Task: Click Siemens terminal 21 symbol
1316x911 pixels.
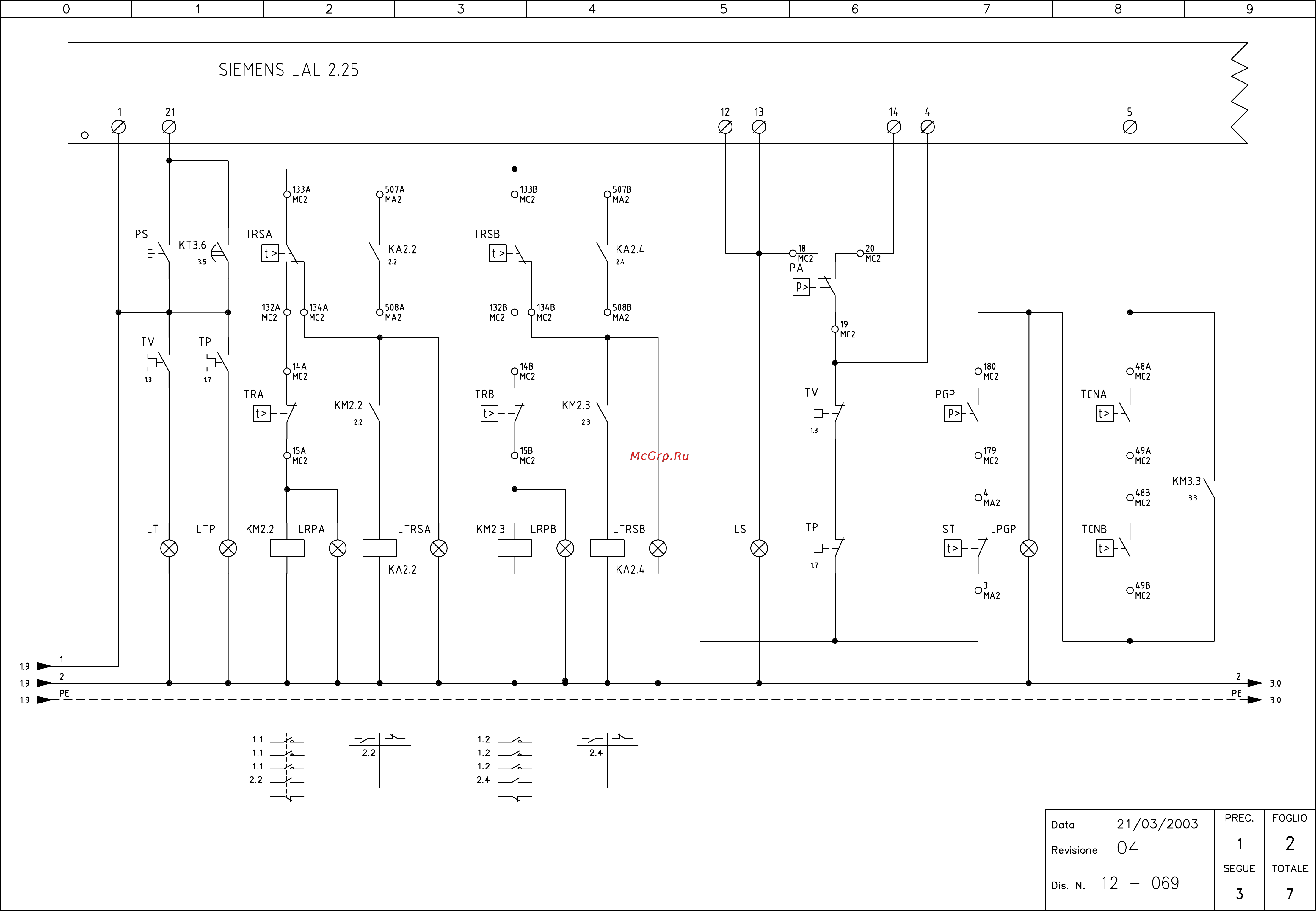Action: tap(169, 127)
